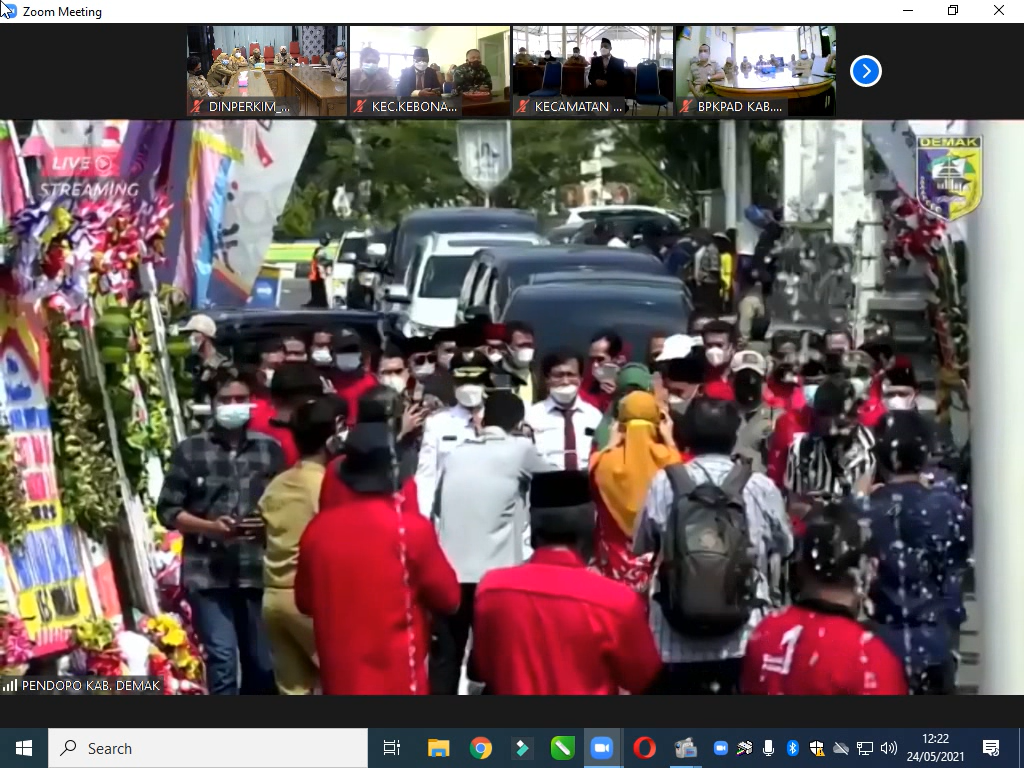
Task: Launch File Explorer from the taskbar
Action: point(438,748)
